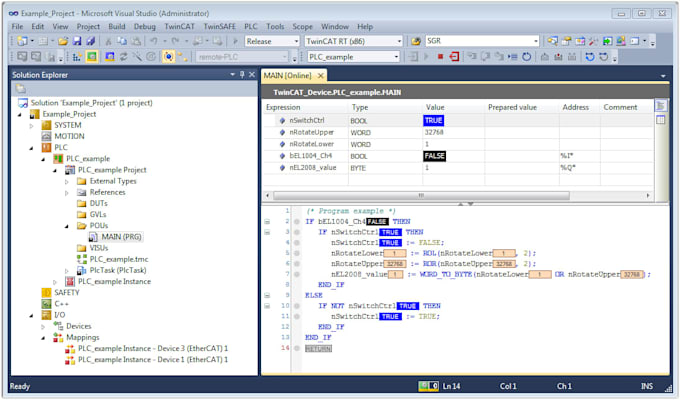Click the Expression column header
Image resolution: width=680 pixels, height=400 pixels.
click(283, 107)
